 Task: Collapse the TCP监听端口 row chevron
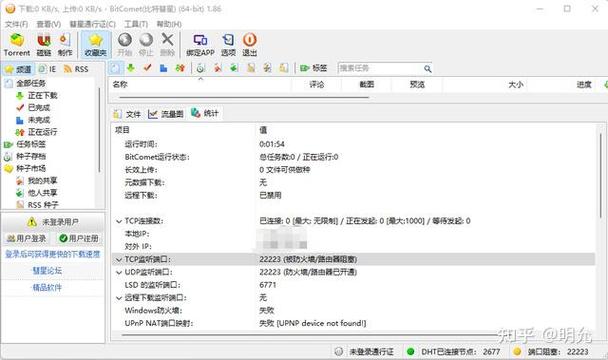point(119,260)
